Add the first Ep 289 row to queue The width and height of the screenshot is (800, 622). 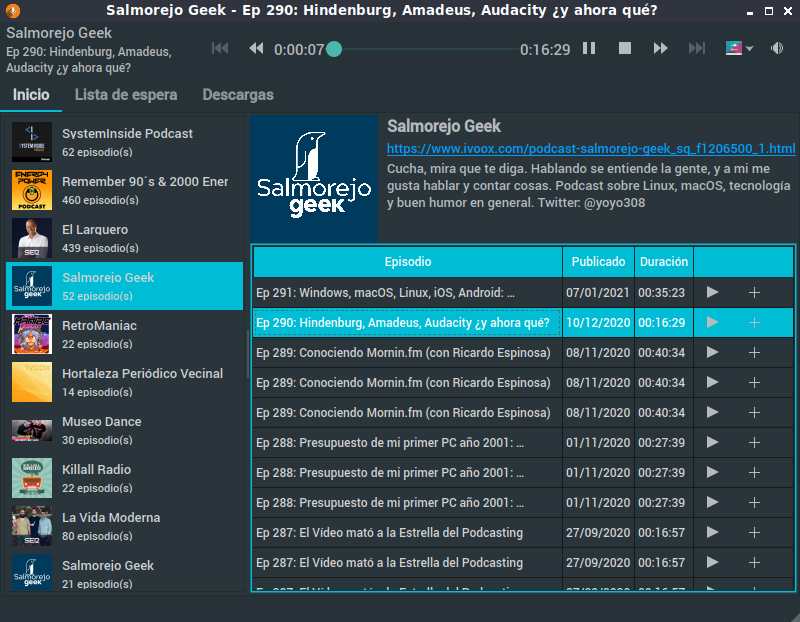754,353
